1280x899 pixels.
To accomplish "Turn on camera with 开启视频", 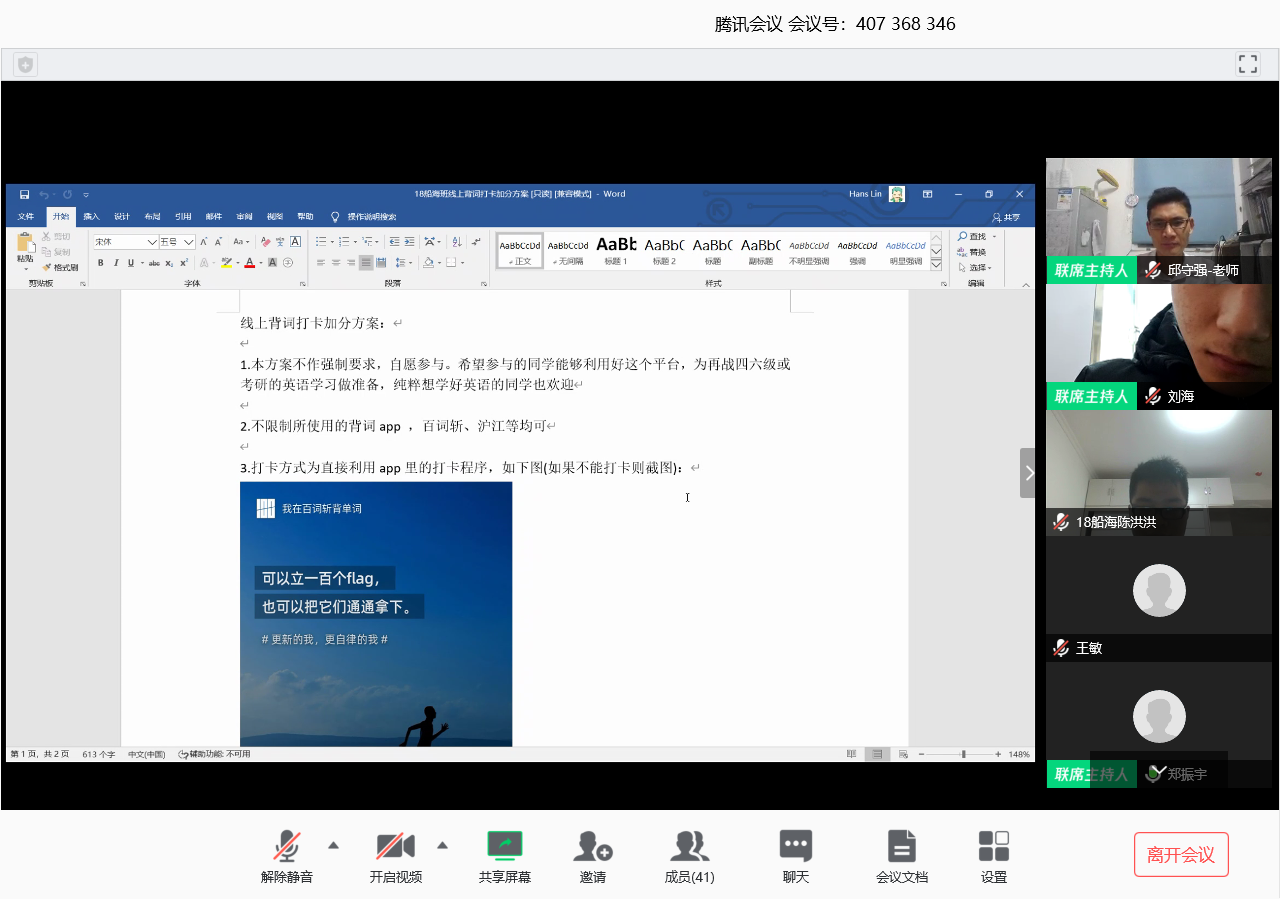I will [x=395, y=848].
